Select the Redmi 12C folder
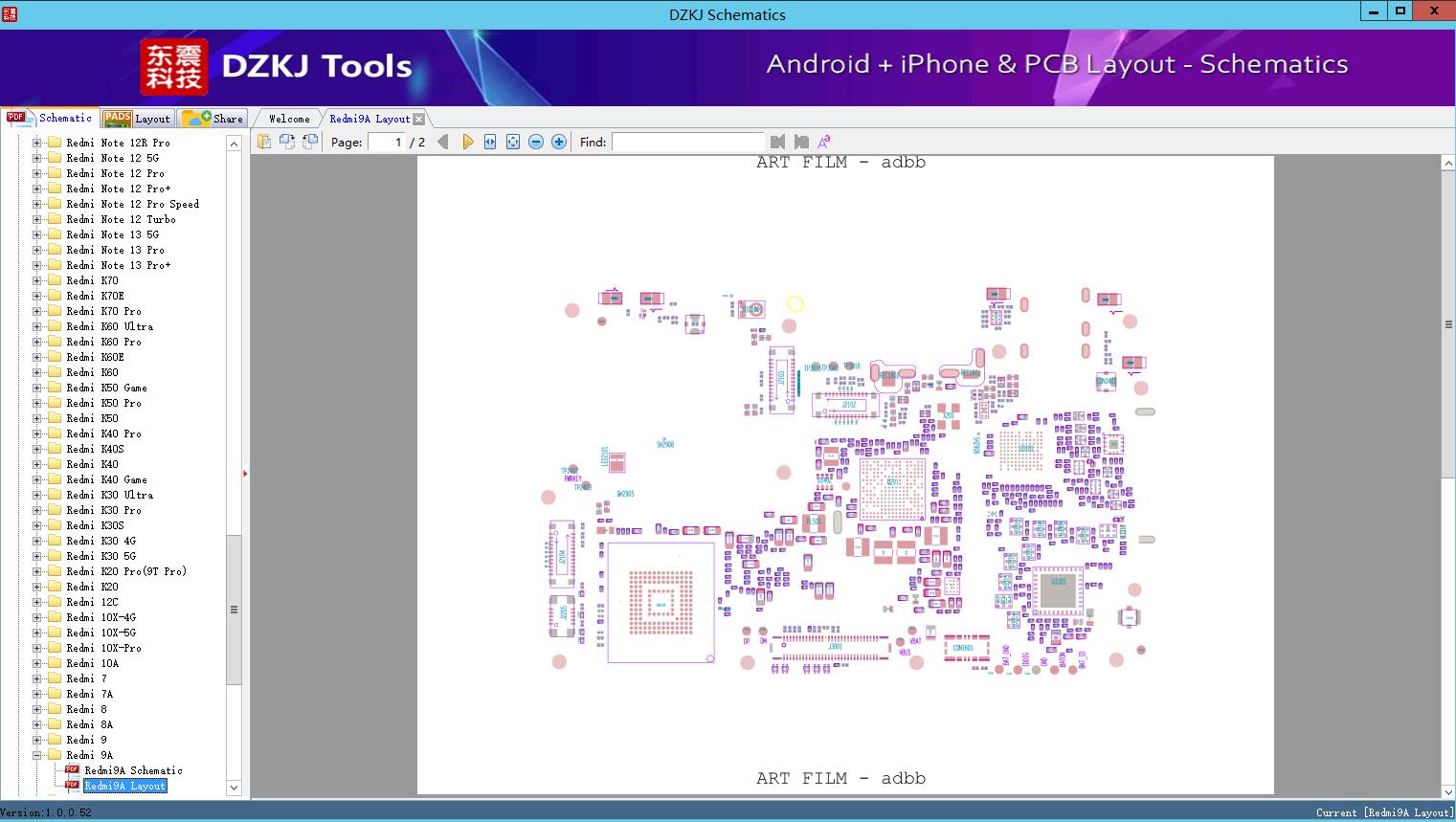 coord(93,602)
